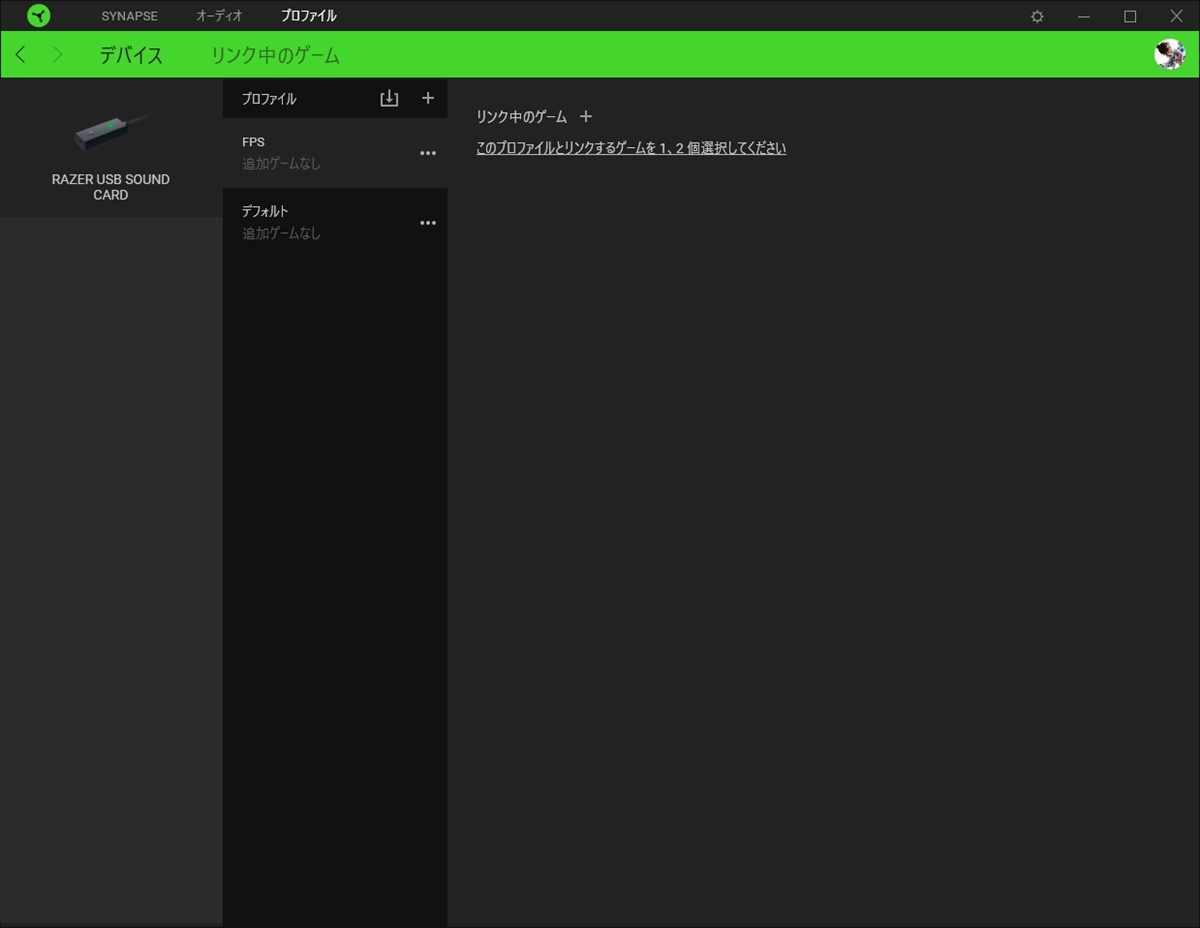1200x928 pixels.
Task: Click the プロファイル list header
Action: tap(269, 99)
